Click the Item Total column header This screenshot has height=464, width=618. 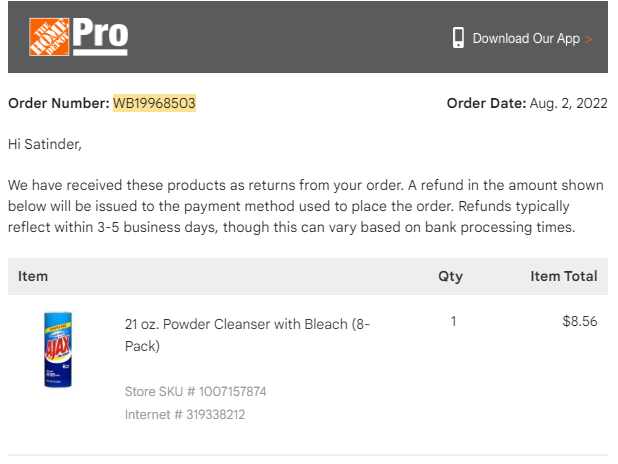564,276
